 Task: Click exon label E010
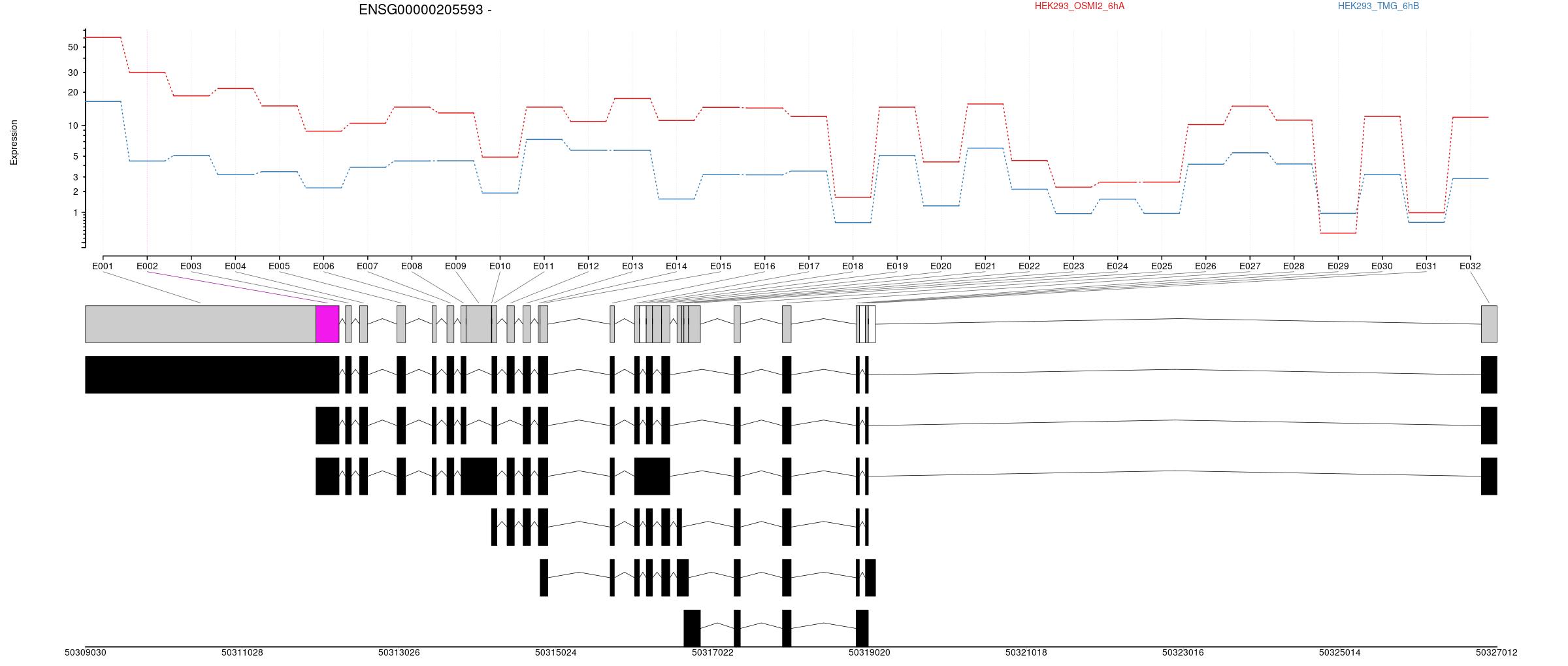pyautogui.click(x=500, y=266)
